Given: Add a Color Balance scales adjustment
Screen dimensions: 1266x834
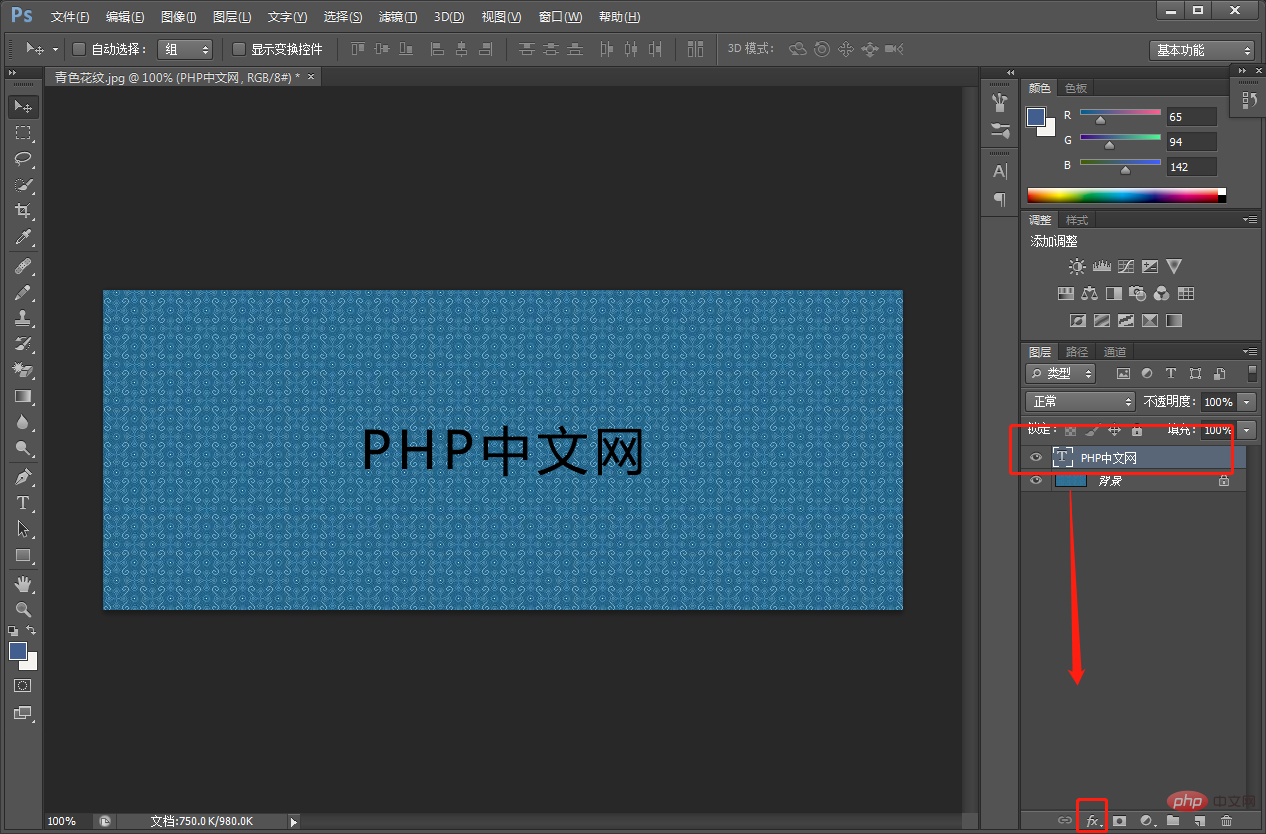Looking at the screenshot, I should 1090,294.
